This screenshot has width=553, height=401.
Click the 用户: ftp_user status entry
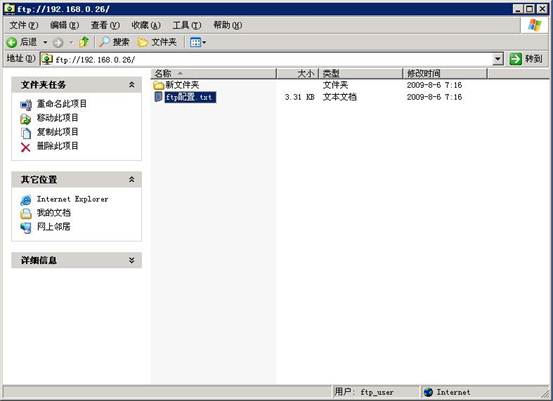click(x=364, y=392)
